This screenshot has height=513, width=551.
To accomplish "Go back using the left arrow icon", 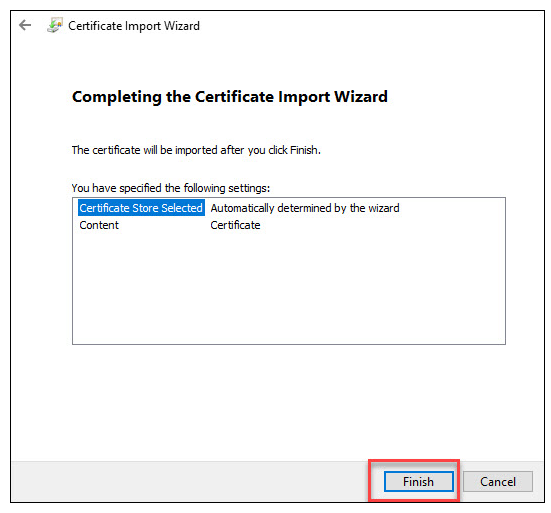I will tap(25, 25).
